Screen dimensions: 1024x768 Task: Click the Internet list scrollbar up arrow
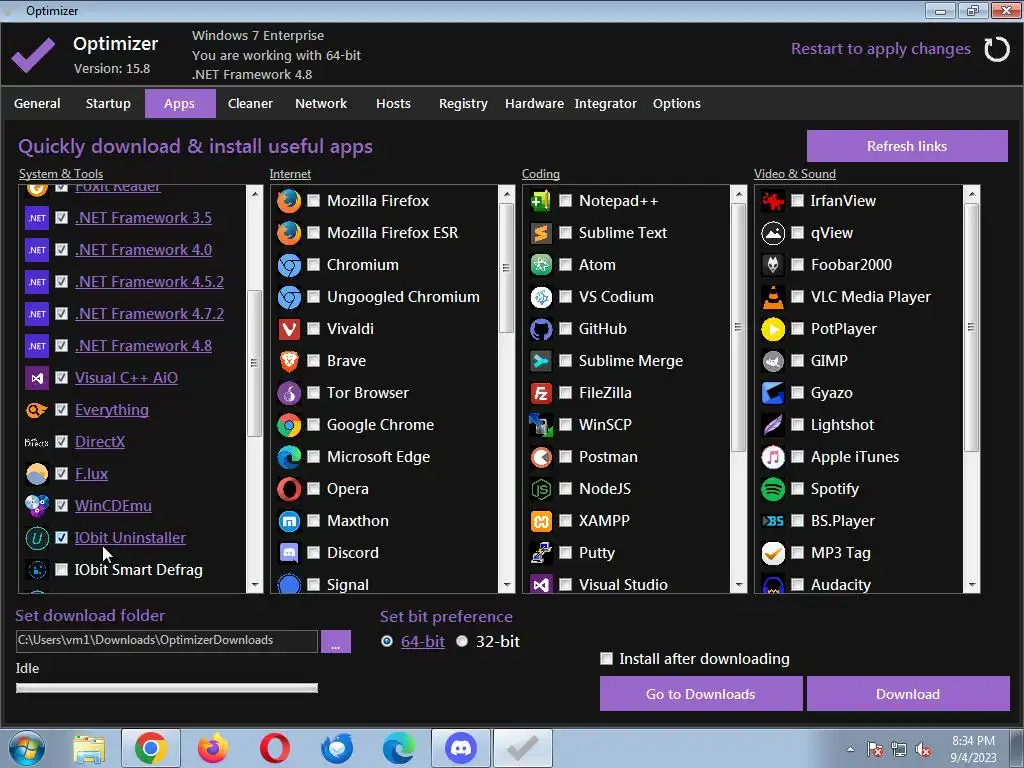(x=506, y=194)
